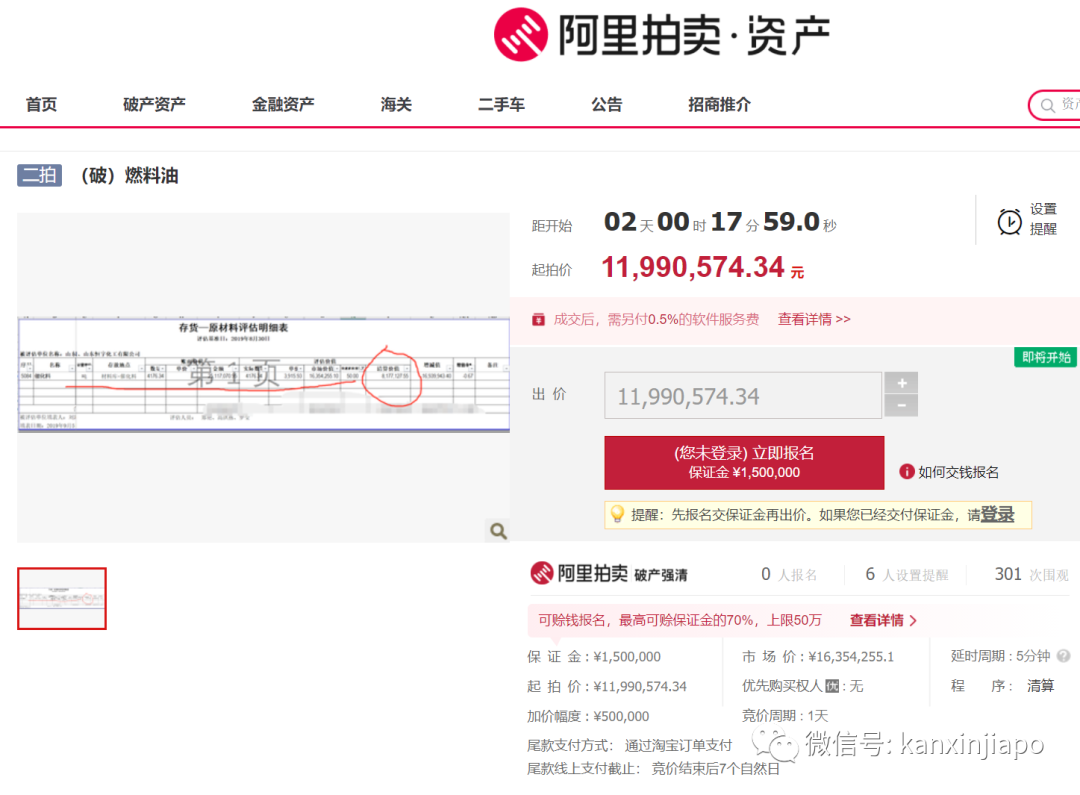Click the software service fee notice icon

click(538, 319)
